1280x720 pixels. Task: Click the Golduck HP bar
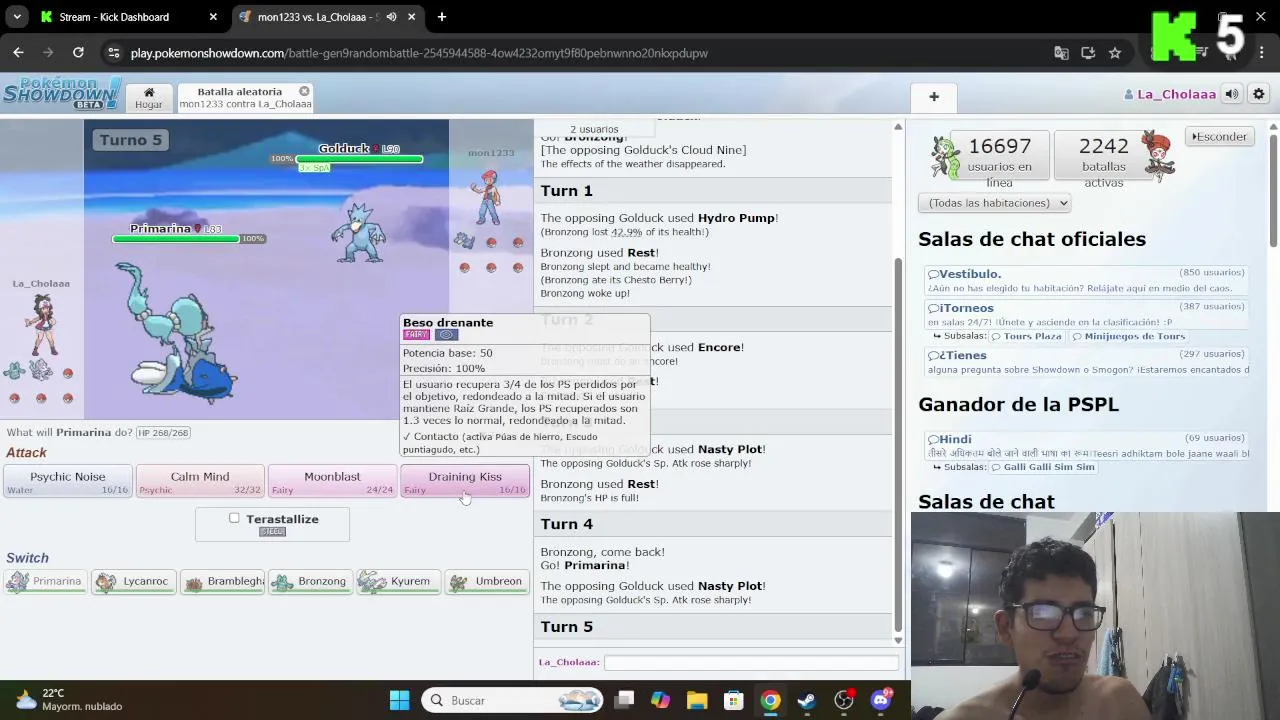[361, 159]
